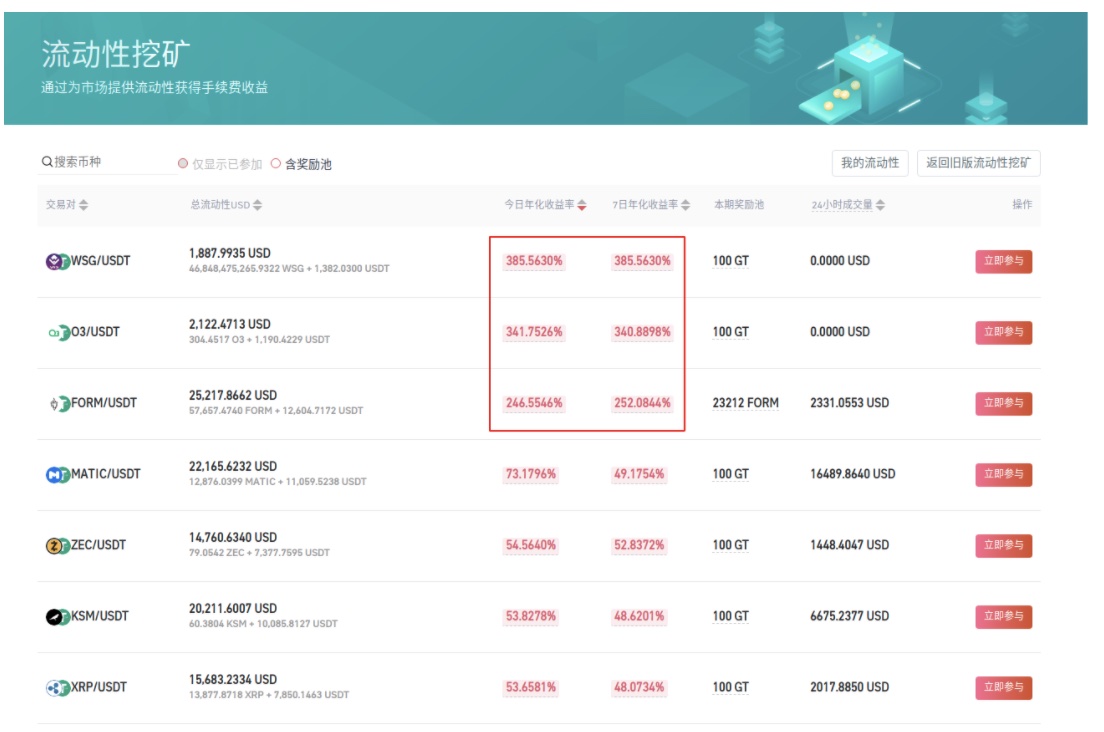
Task: Sort by 7日年化收益率 column
Action: pyautogui.click(x=685, y=205)
